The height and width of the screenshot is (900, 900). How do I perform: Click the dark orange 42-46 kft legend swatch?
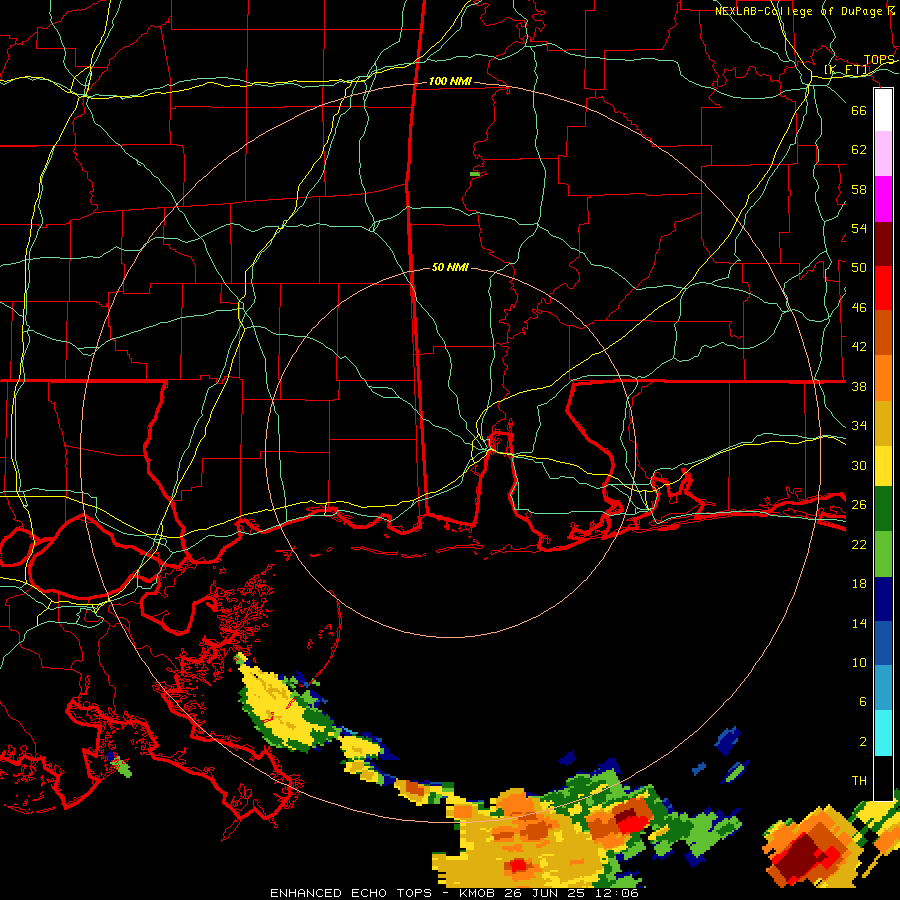[x=883, y=332]
